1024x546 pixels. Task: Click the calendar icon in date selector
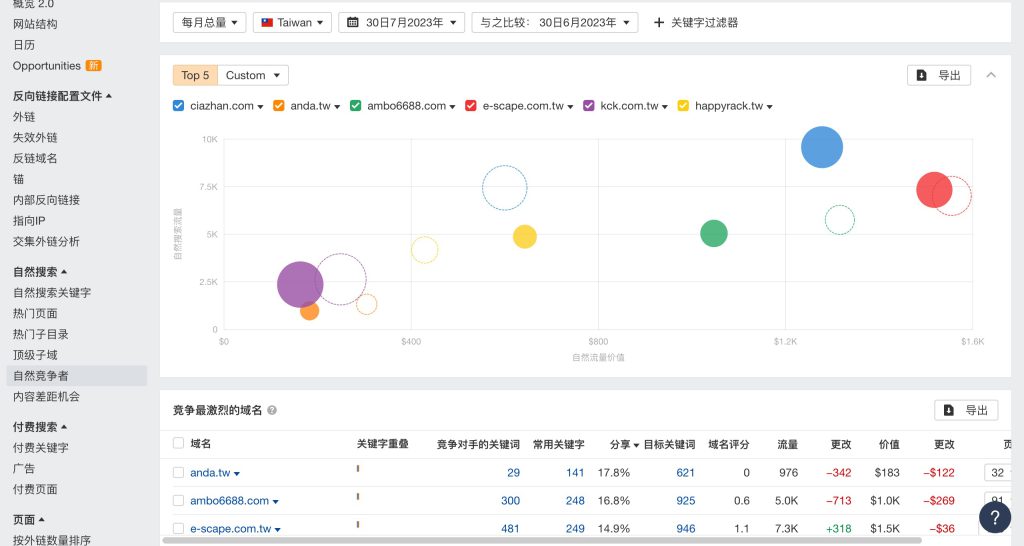click(353, 22)
